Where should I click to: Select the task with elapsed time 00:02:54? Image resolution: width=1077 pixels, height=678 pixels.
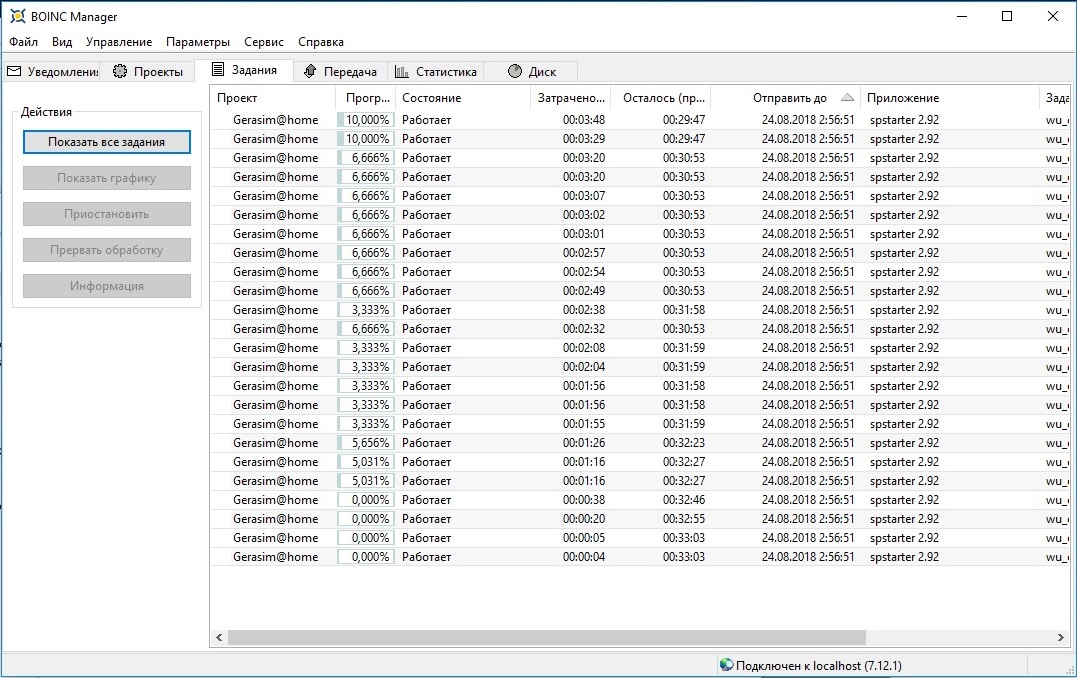coord(639,272)
